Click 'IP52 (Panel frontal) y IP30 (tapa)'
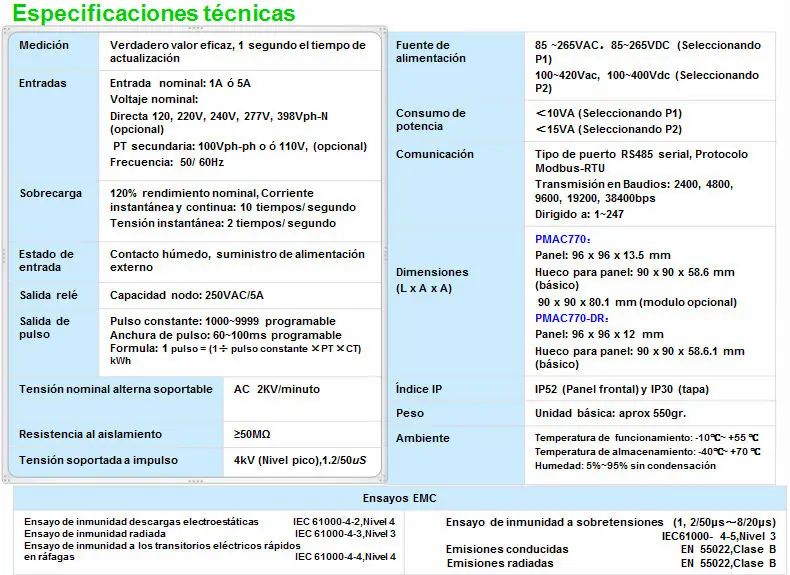790x575 pixels. click(x=622, y=389)
